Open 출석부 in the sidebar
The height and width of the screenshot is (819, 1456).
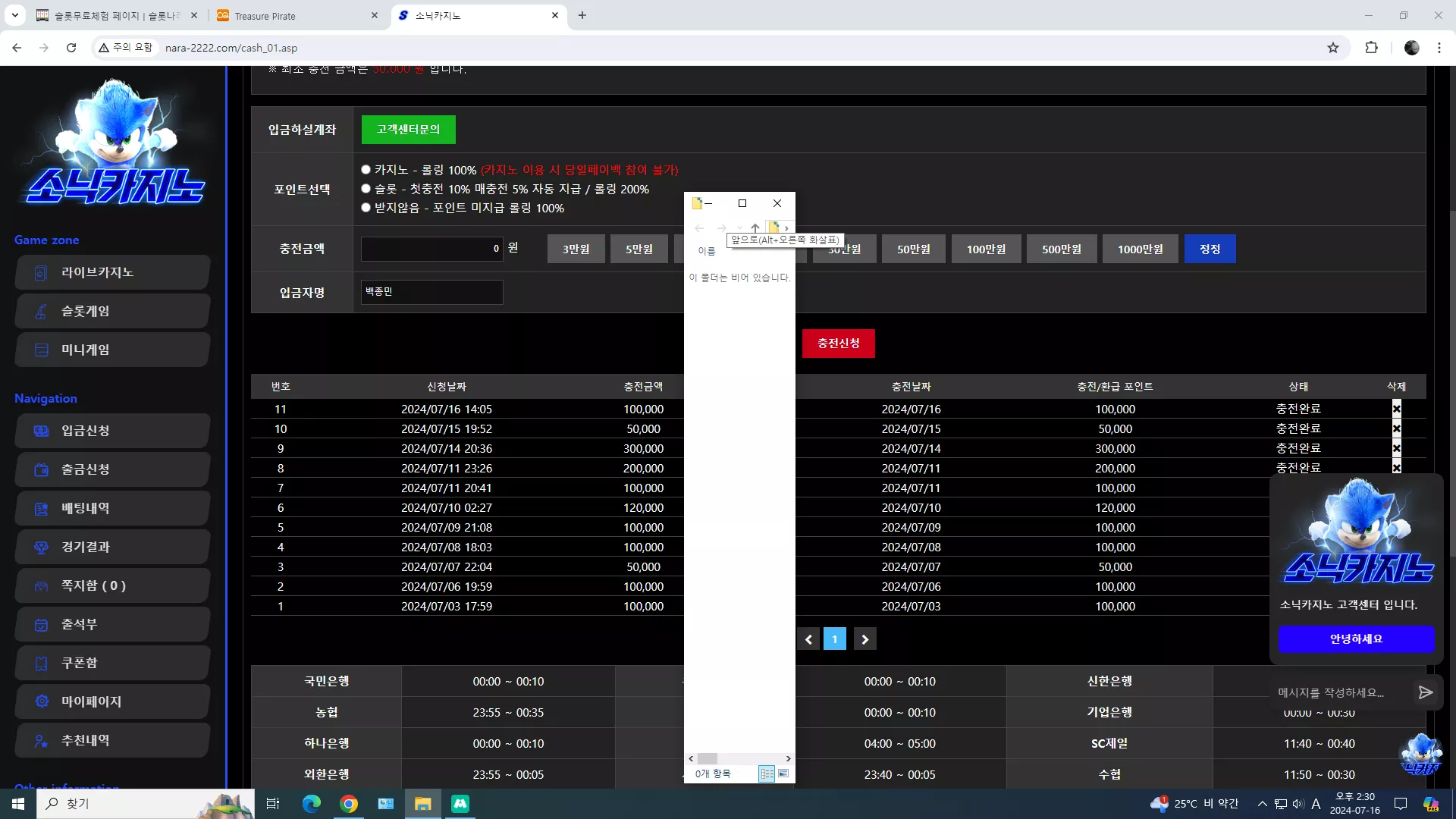point(112,624)
